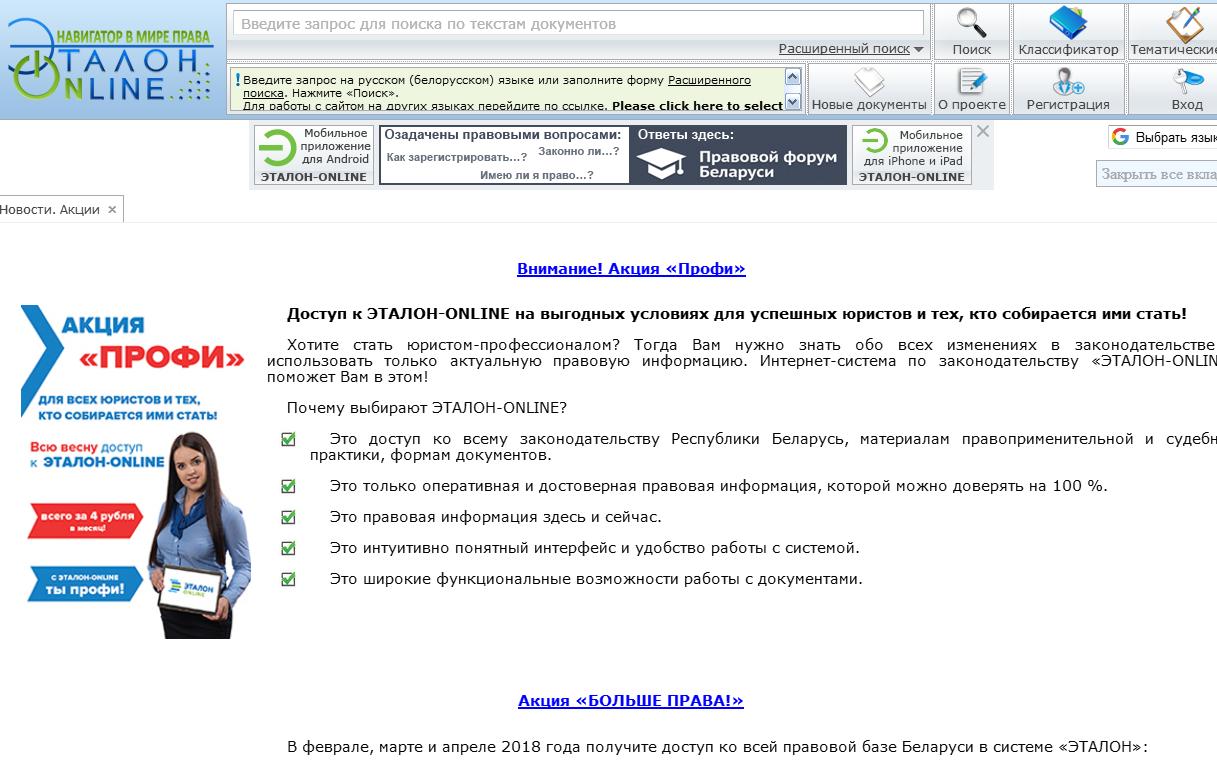This screenshot has width=1217, height=761.
Task: Click Закрыть все вкладки button
Action: point(1157,174)
